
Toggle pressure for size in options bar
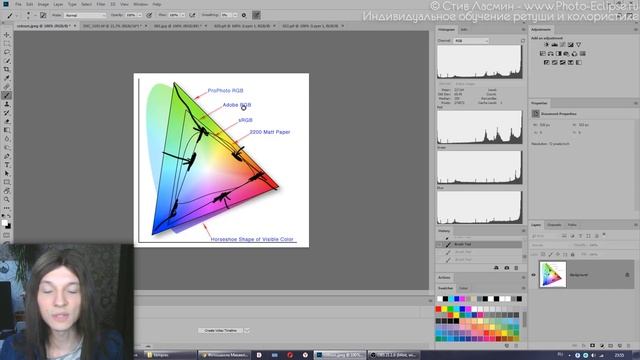[x=256, y=15]
